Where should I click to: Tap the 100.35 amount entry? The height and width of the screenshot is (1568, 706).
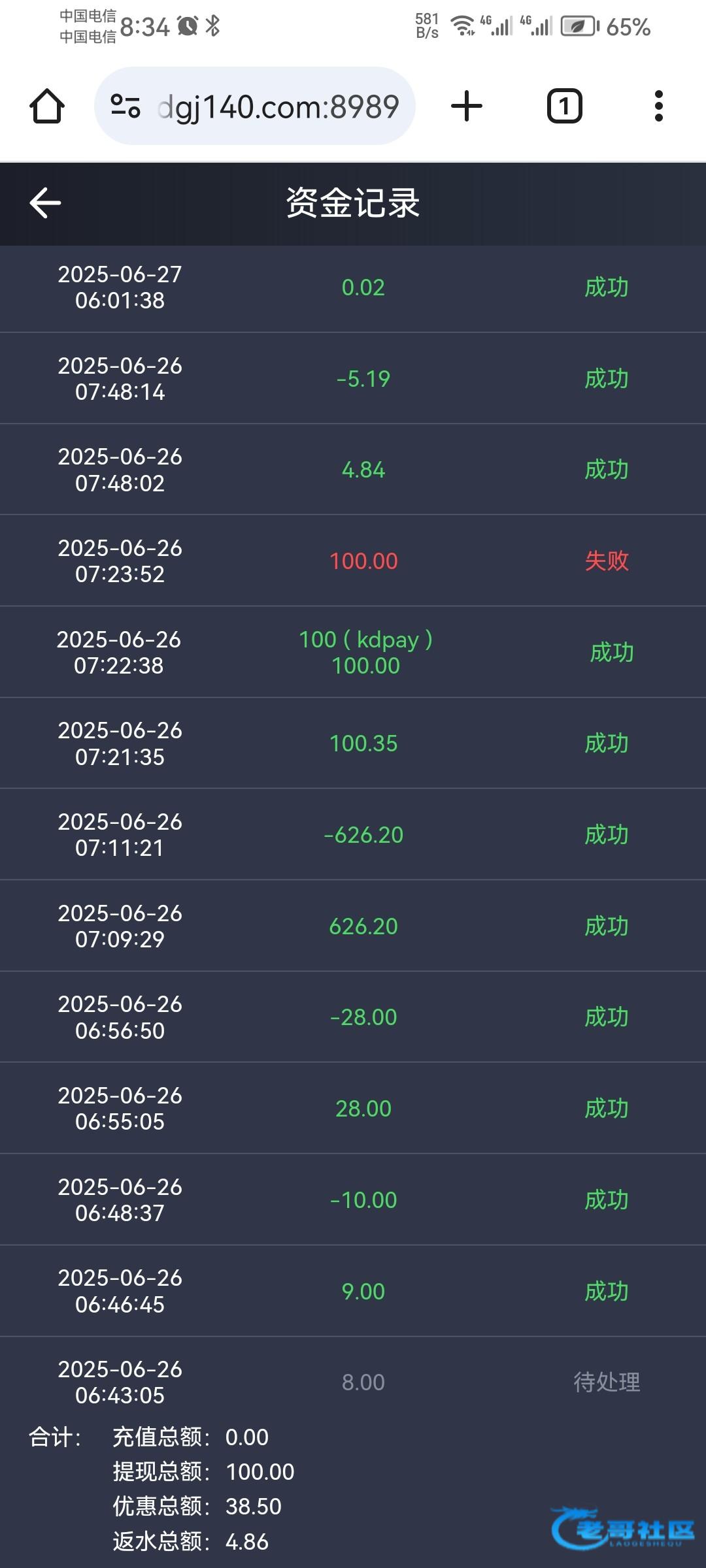coord(363,743)
